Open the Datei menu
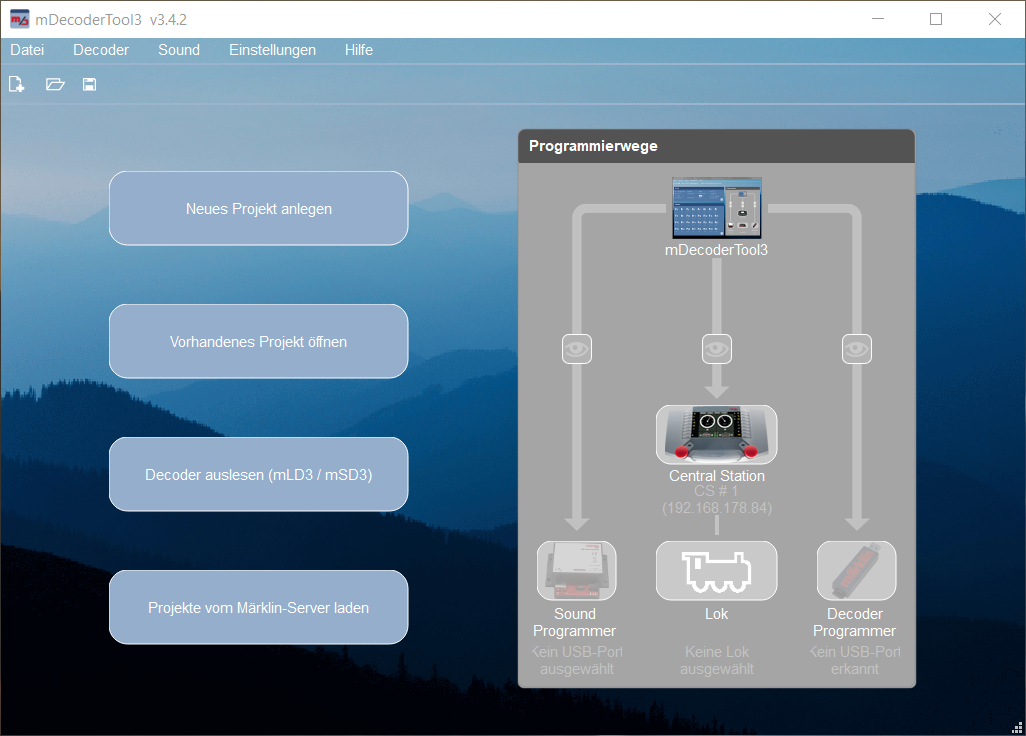This screenshot has height=736, width=1026. click(x=27, y=50)
